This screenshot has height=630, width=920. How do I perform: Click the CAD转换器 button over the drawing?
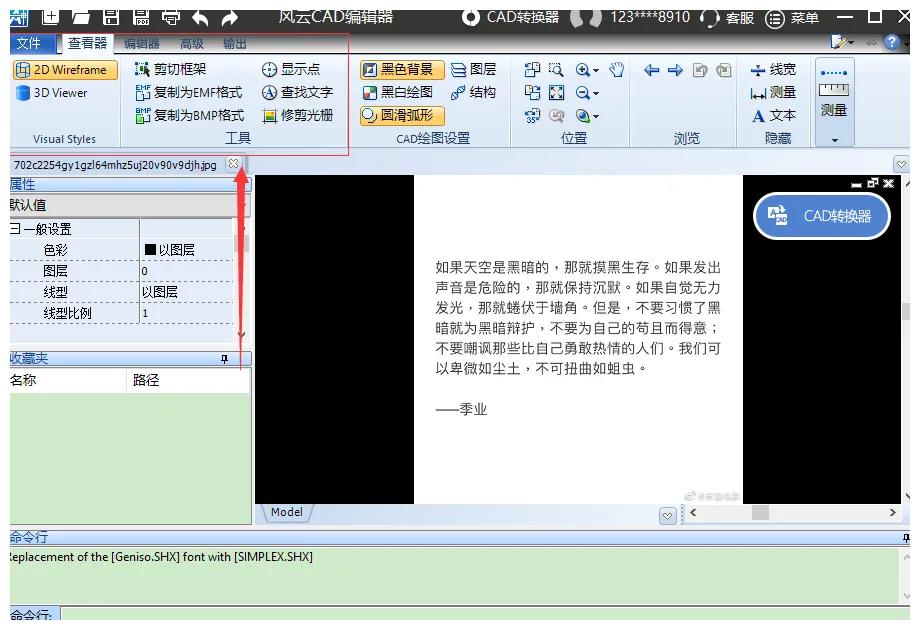point(821,216)
